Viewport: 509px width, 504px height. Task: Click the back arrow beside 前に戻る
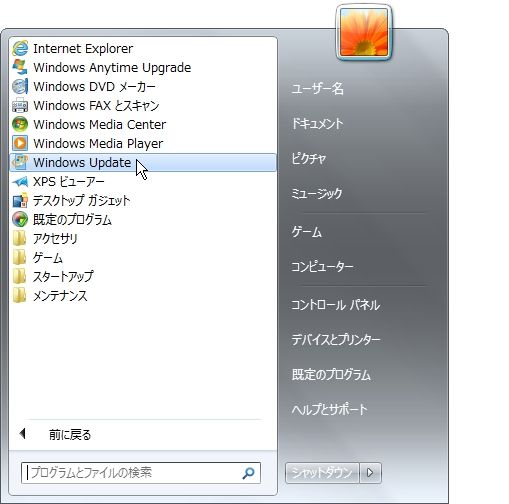point(23,434)
